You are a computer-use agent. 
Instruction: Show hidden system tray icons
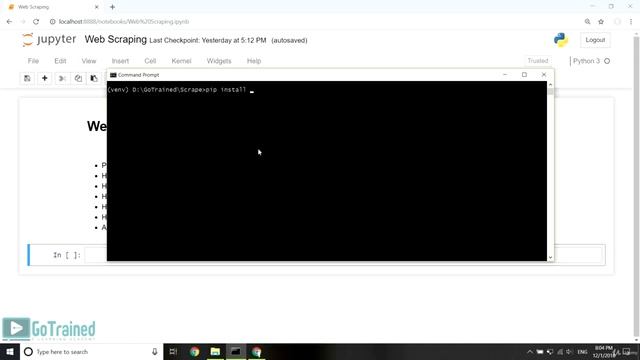[530, 352]
